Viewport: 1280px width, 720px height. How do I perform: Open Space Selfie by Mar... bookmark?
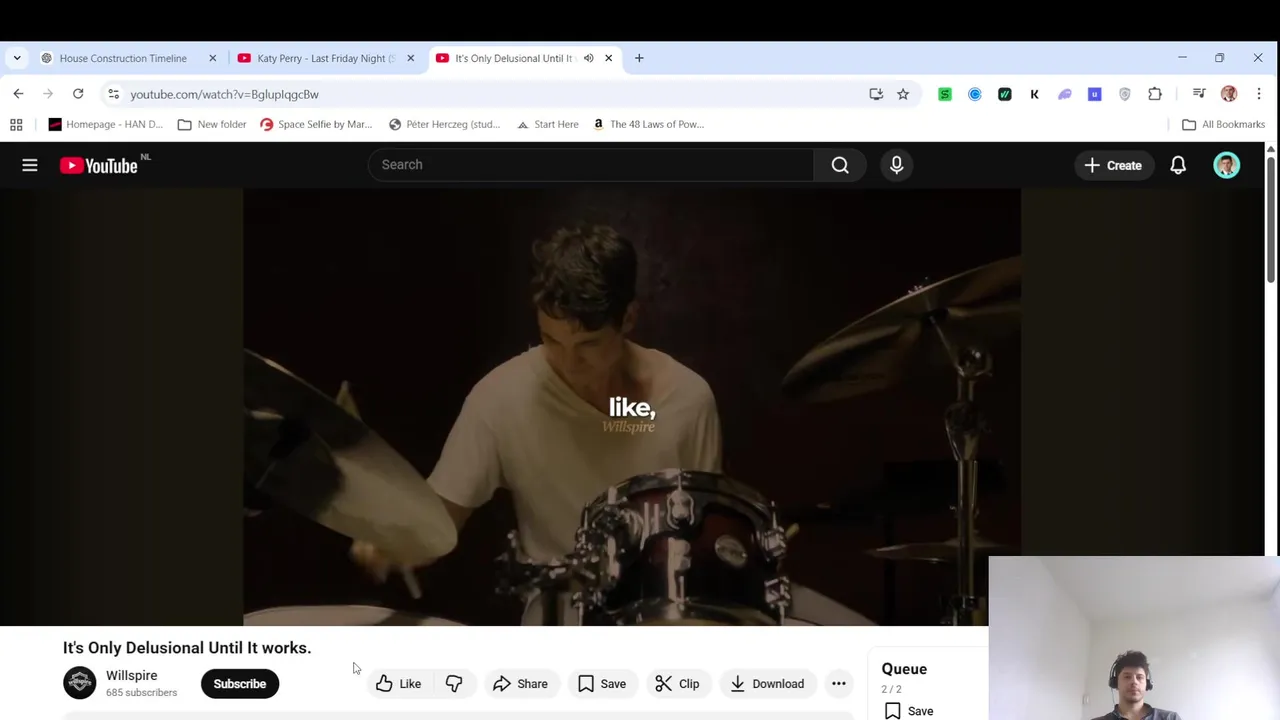point(316,124)
